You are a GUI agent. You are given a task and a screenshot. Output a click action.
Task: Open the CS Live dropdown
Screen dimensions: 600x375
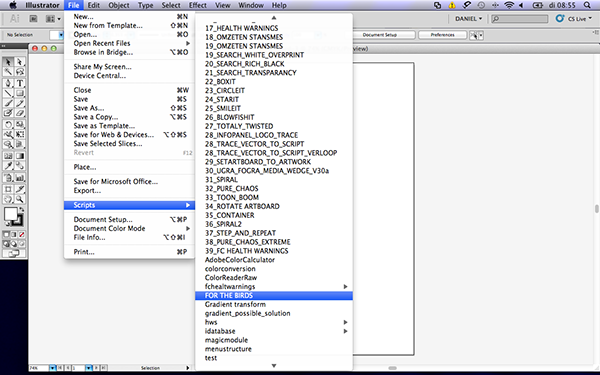tap(574, 18)
